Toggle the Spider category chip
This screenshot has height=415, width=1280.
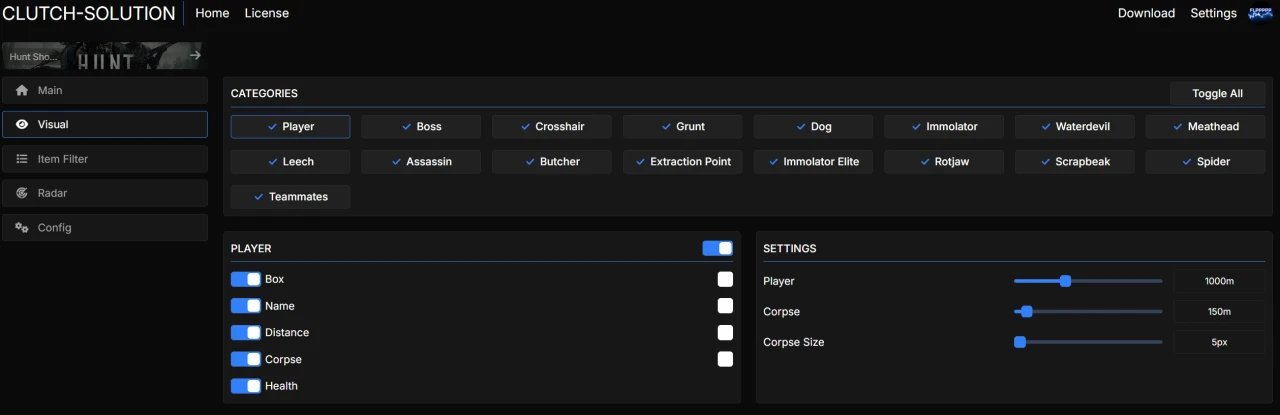pos(1205,161)
